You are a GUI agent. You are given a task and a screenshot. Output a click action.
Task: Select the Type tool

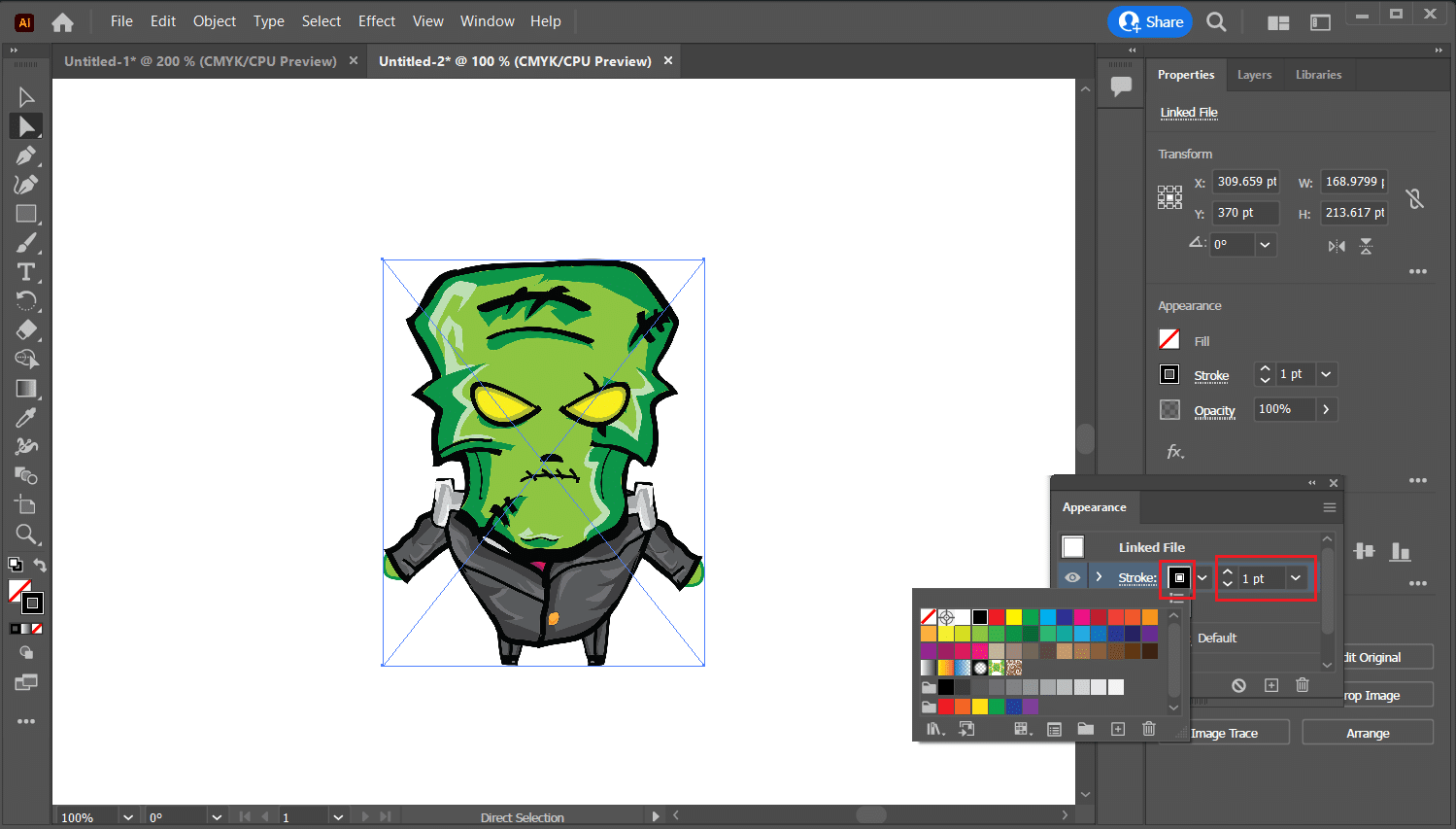(x=26, y=272)
